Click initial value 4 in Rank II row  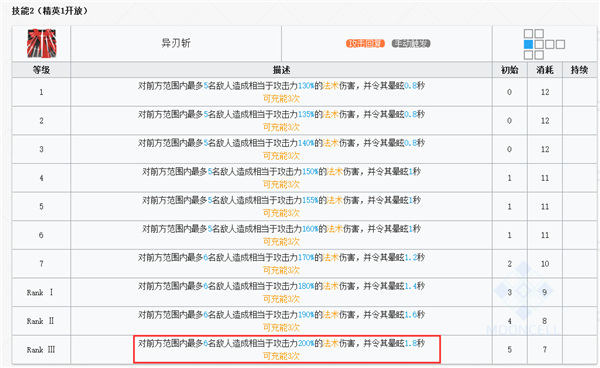509,321
